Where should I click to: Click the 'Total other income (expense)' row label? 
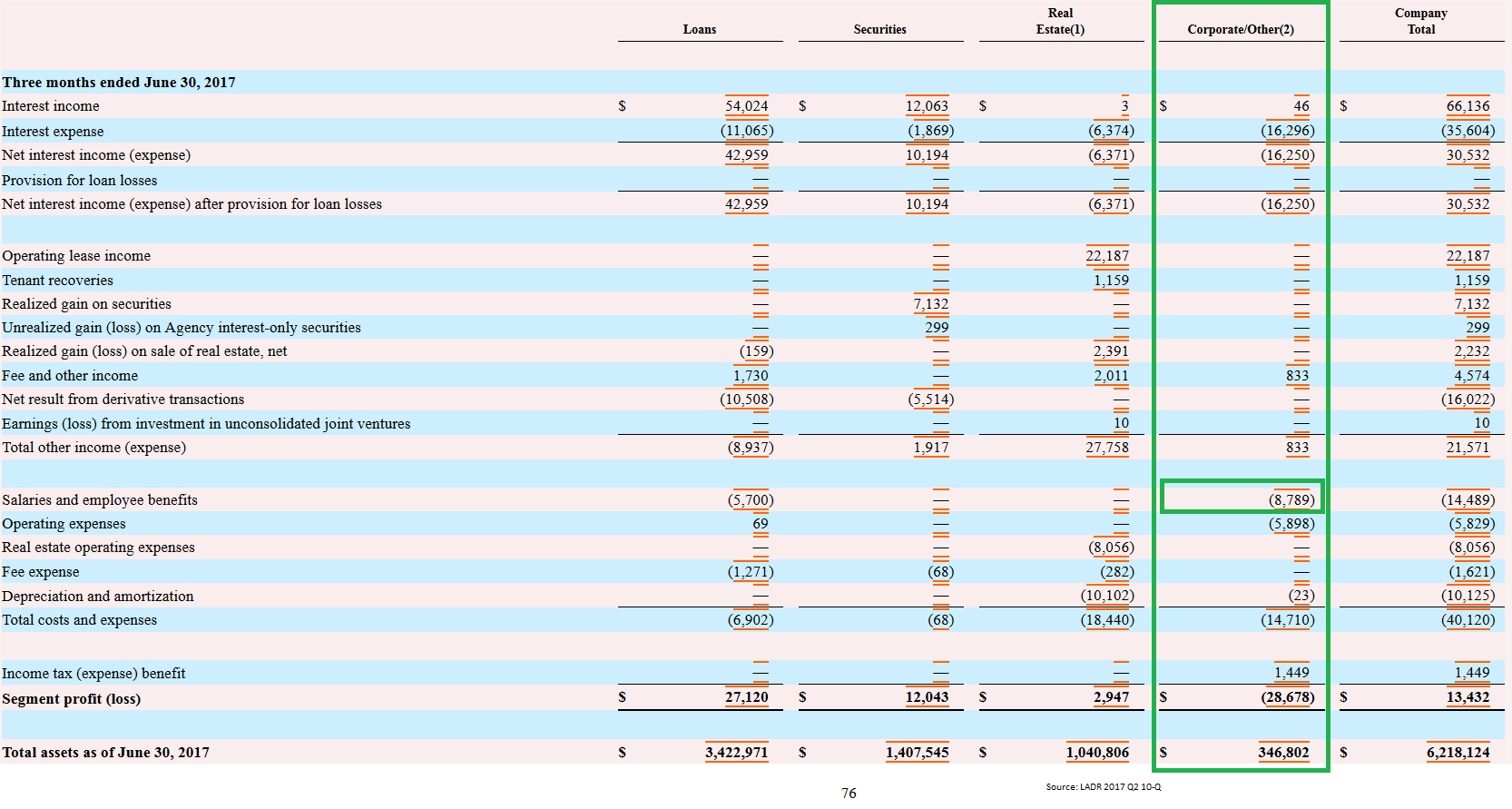pyautogui.click(x=93, y=448)
